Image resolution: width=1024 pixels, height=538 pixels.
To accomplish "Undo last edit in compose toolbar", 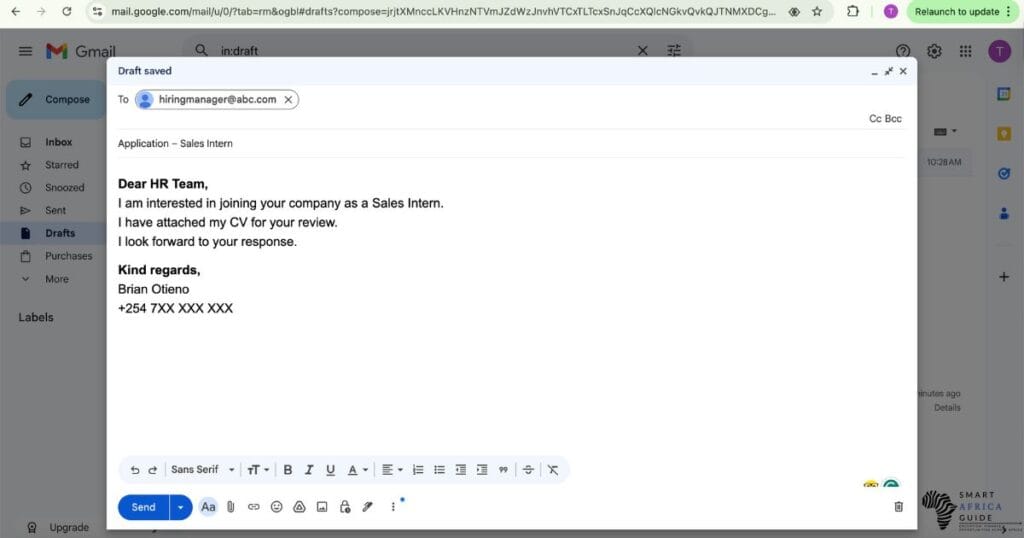I will point(135,470).
